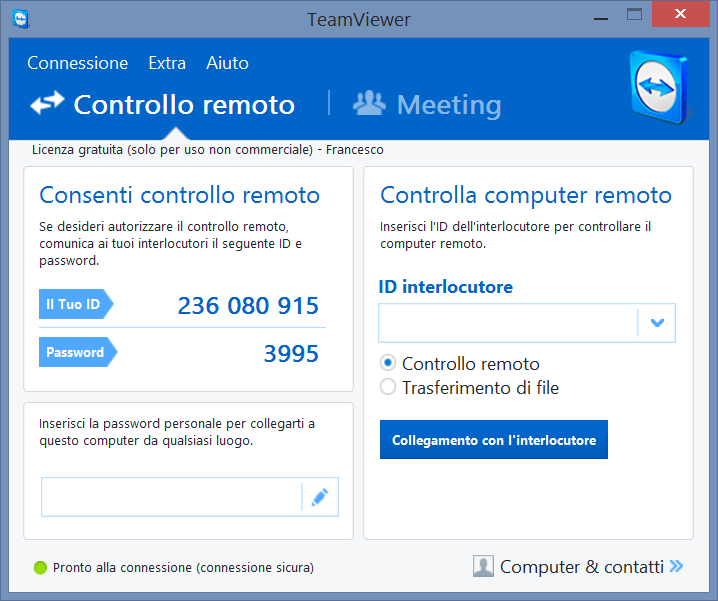The width and height of the screenshot is (718, 601).
Task: Click the Il Tuo ID label
Action: [x=76, y=304]
